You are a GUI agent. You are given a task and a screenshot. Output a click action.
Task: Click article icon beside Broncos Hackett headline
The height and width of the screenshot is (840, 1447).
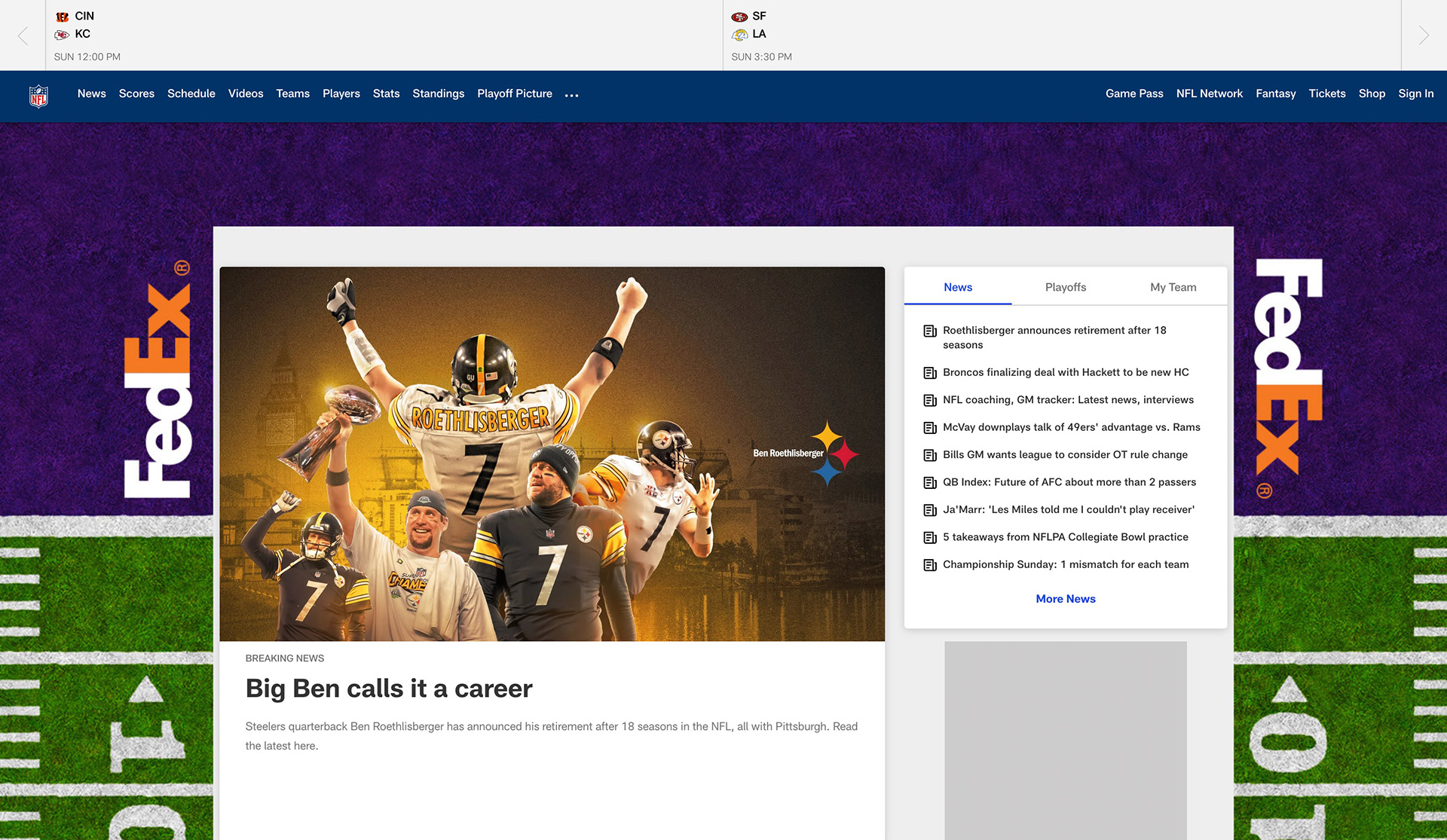click(930, 373)
